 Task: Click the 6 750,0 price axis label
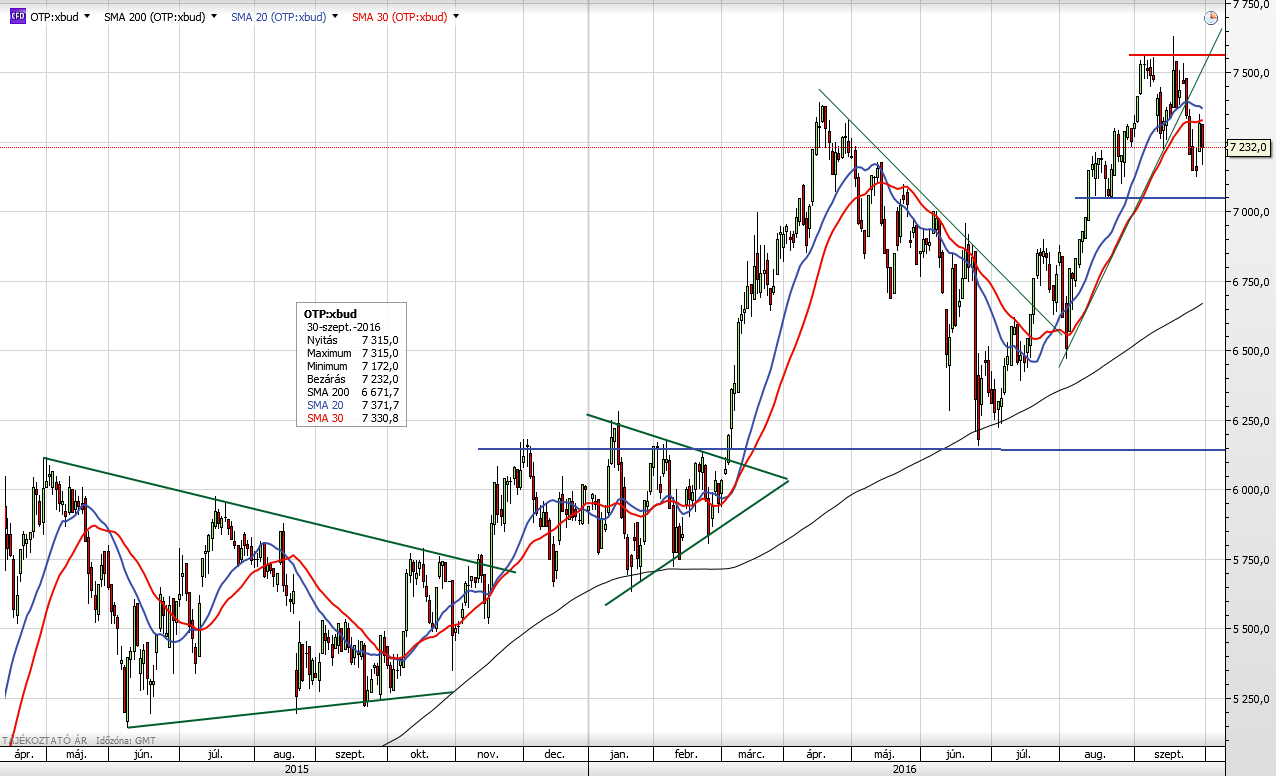1252,282
